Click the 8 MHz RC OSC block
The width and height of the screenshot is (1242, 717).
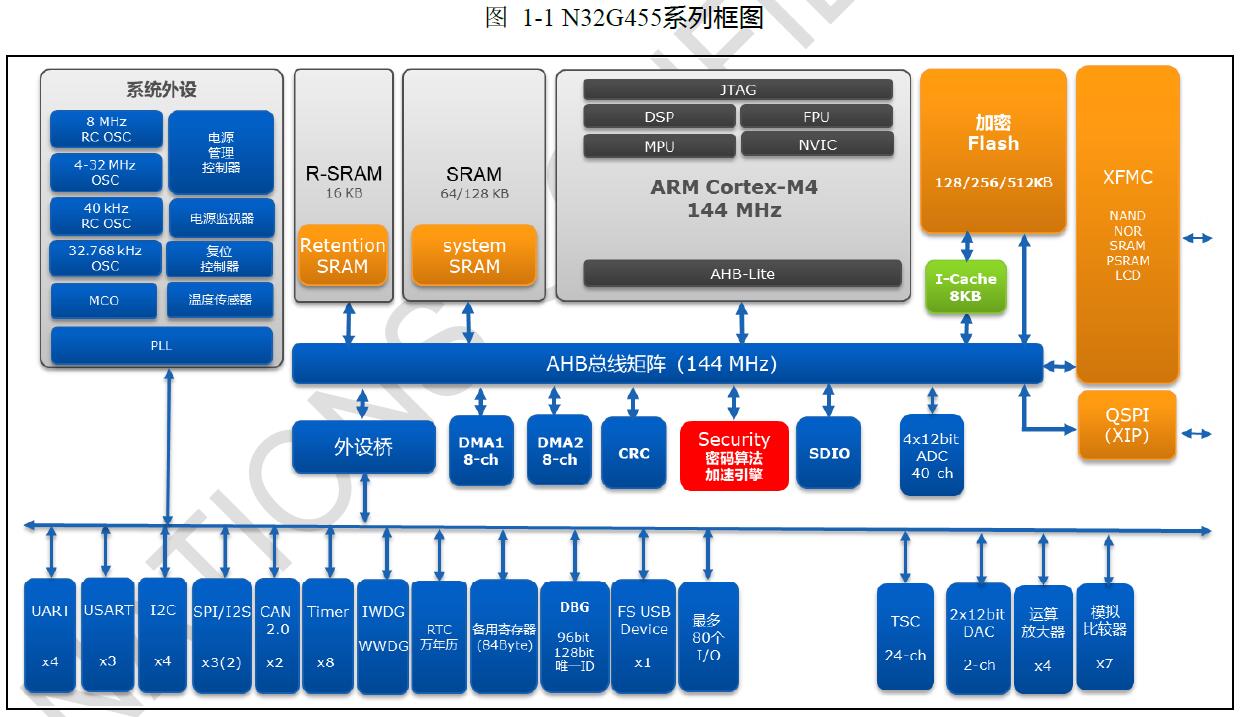pyautogui.click(x=106, y=130)
